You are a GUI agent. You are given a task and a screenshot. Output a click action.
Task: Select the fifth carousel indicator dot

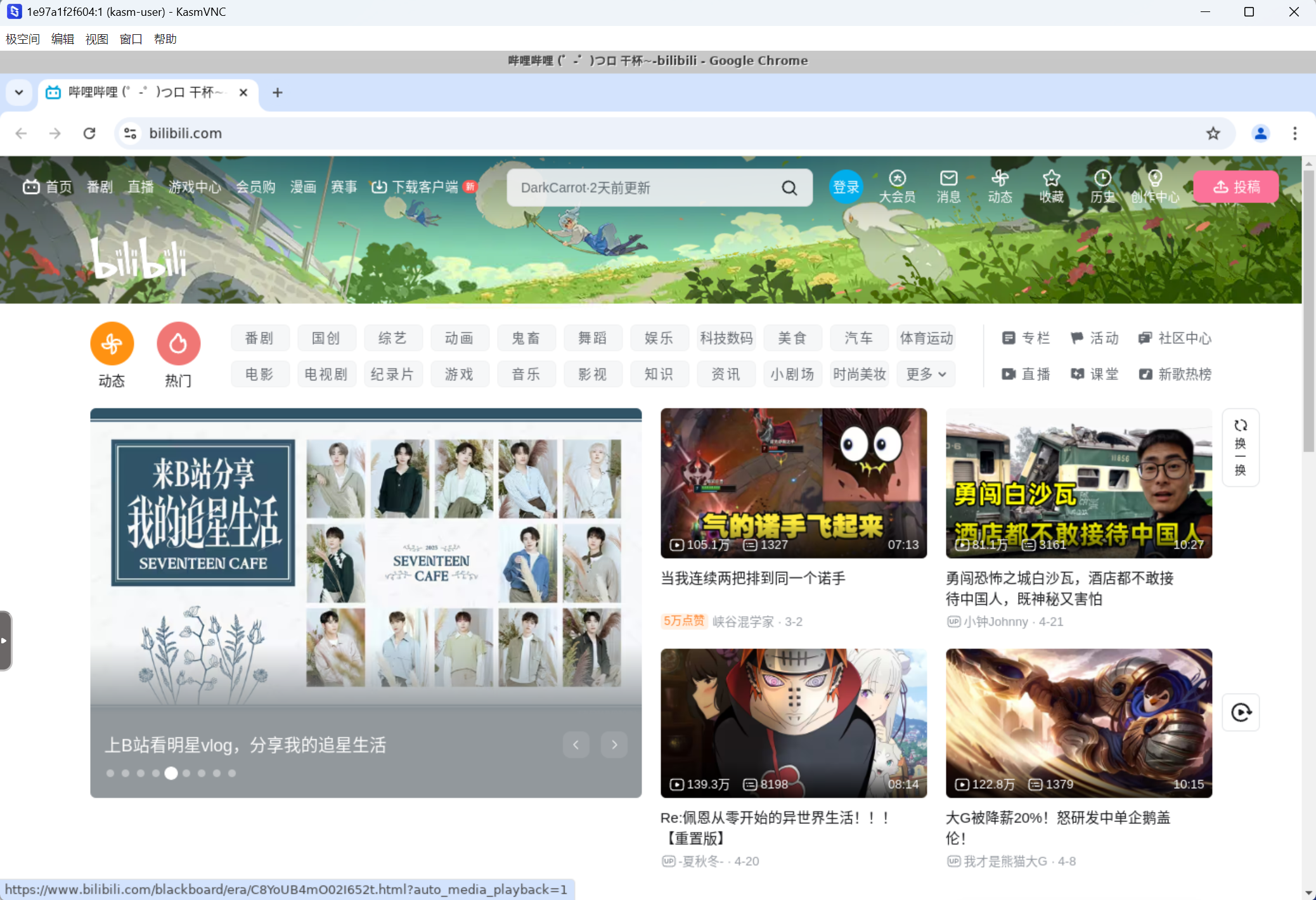pyautogui.click(x=171, y=773)
